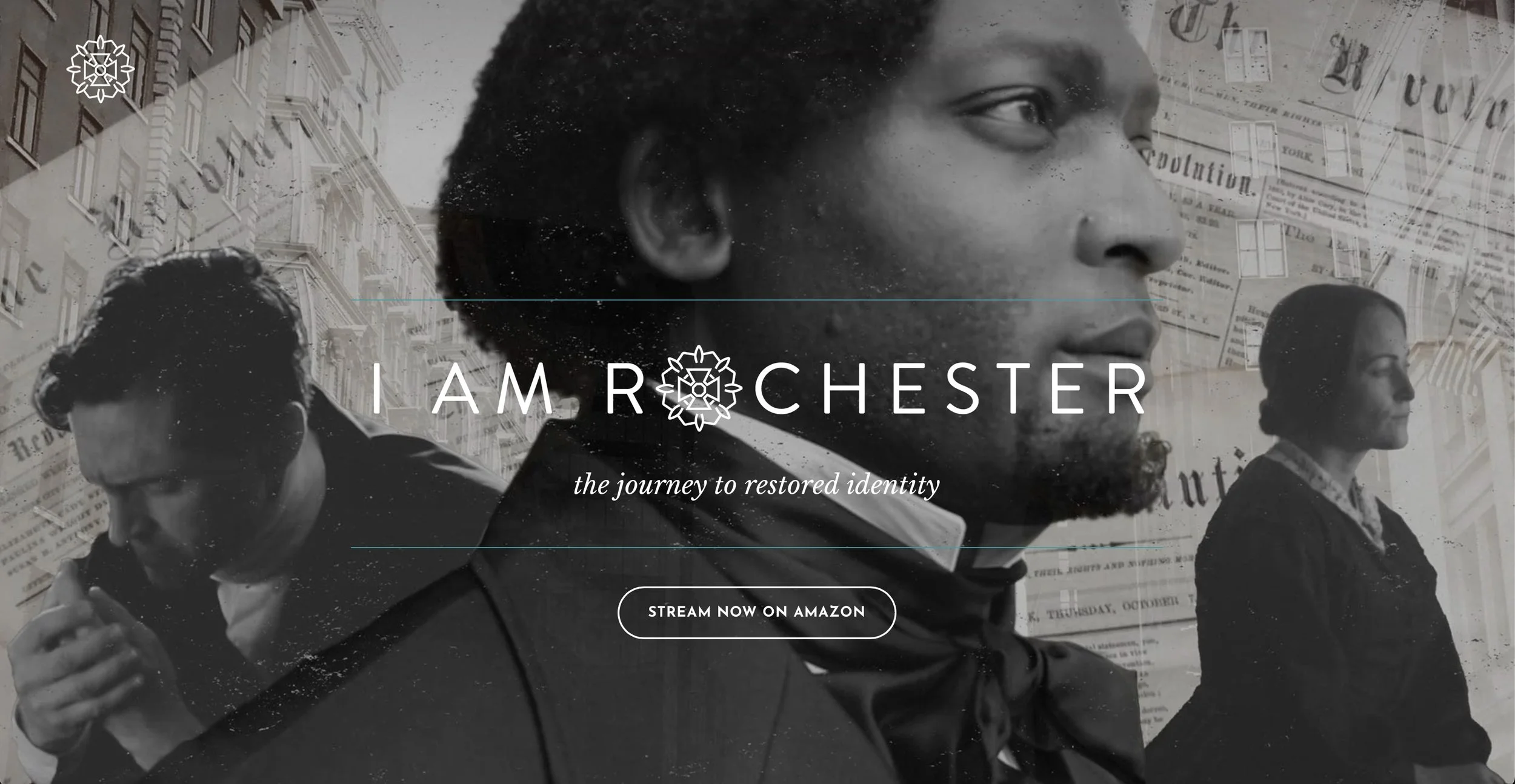This screenshot has height=784, width=1515.
Task: Click the rosette emblem replacing the O in ROCHESTER
Action: pos(699,388)
